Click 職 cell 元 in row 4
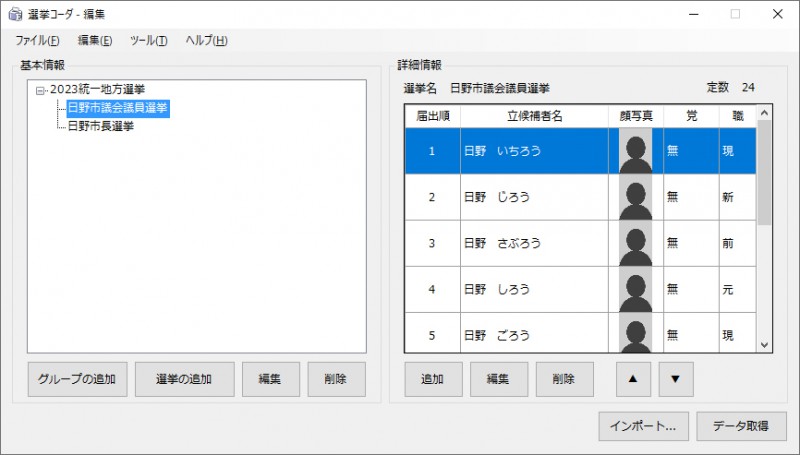This screenshot has height=455, width=800. (737, 289)
